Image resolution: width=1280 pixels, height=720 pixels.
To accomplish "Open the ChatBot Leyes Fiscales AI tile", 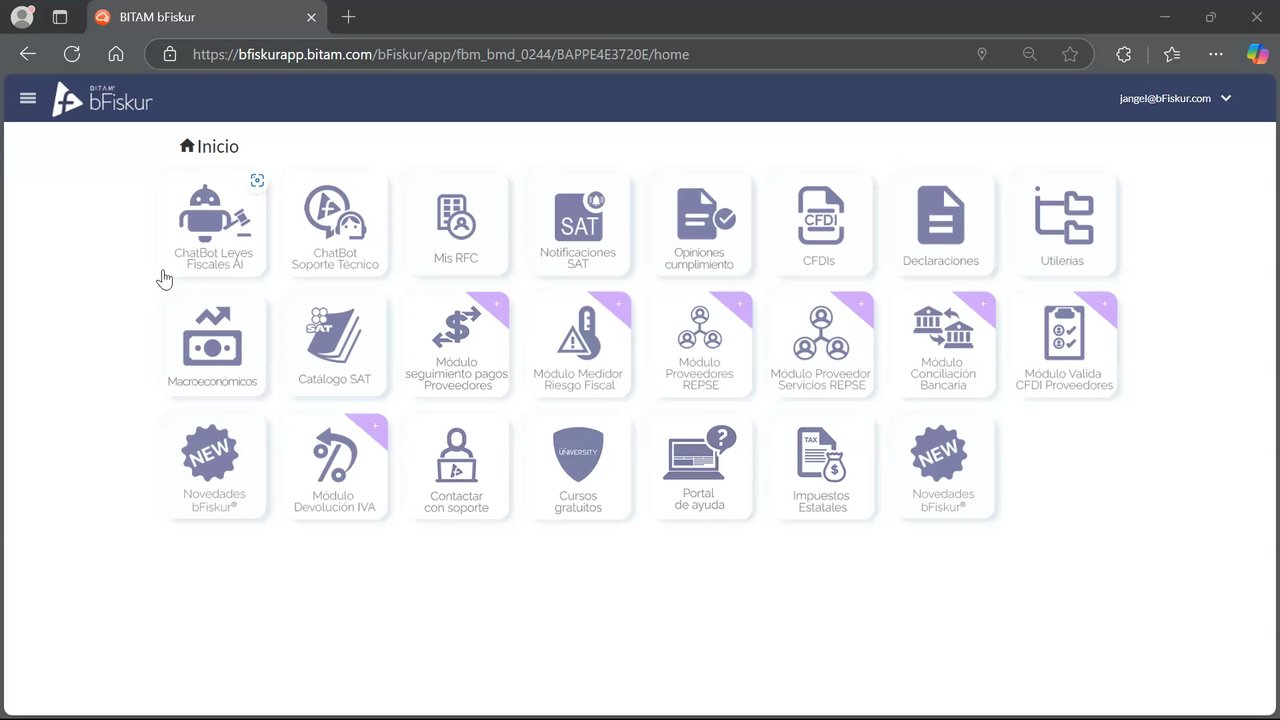I will (x=213, y=226).
